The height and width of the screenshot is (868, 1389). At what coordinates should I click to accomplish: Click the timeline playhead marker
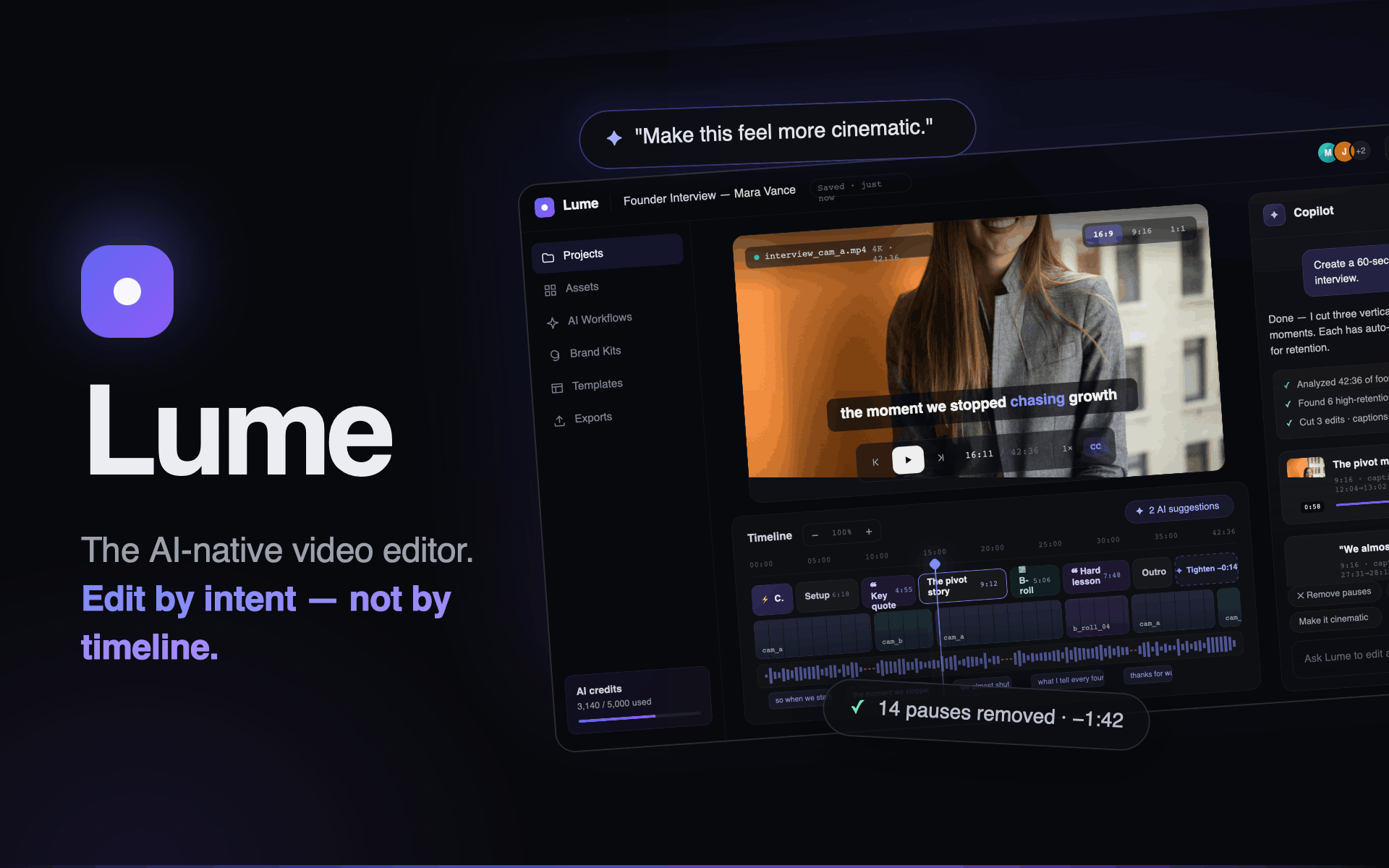935,564
